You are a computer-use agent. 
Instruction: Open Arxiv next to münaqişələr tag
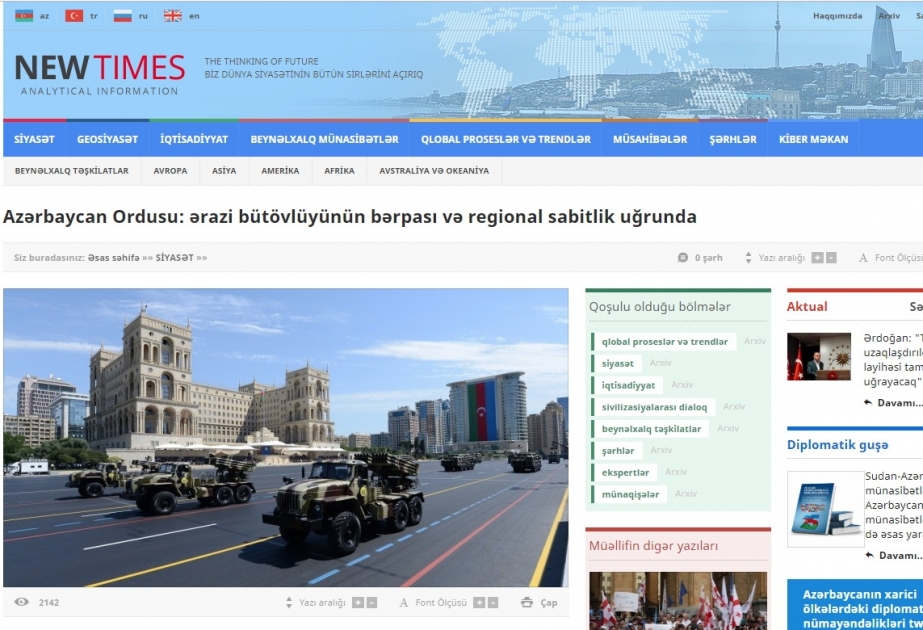pyautogui.click(x=686, y=493)
